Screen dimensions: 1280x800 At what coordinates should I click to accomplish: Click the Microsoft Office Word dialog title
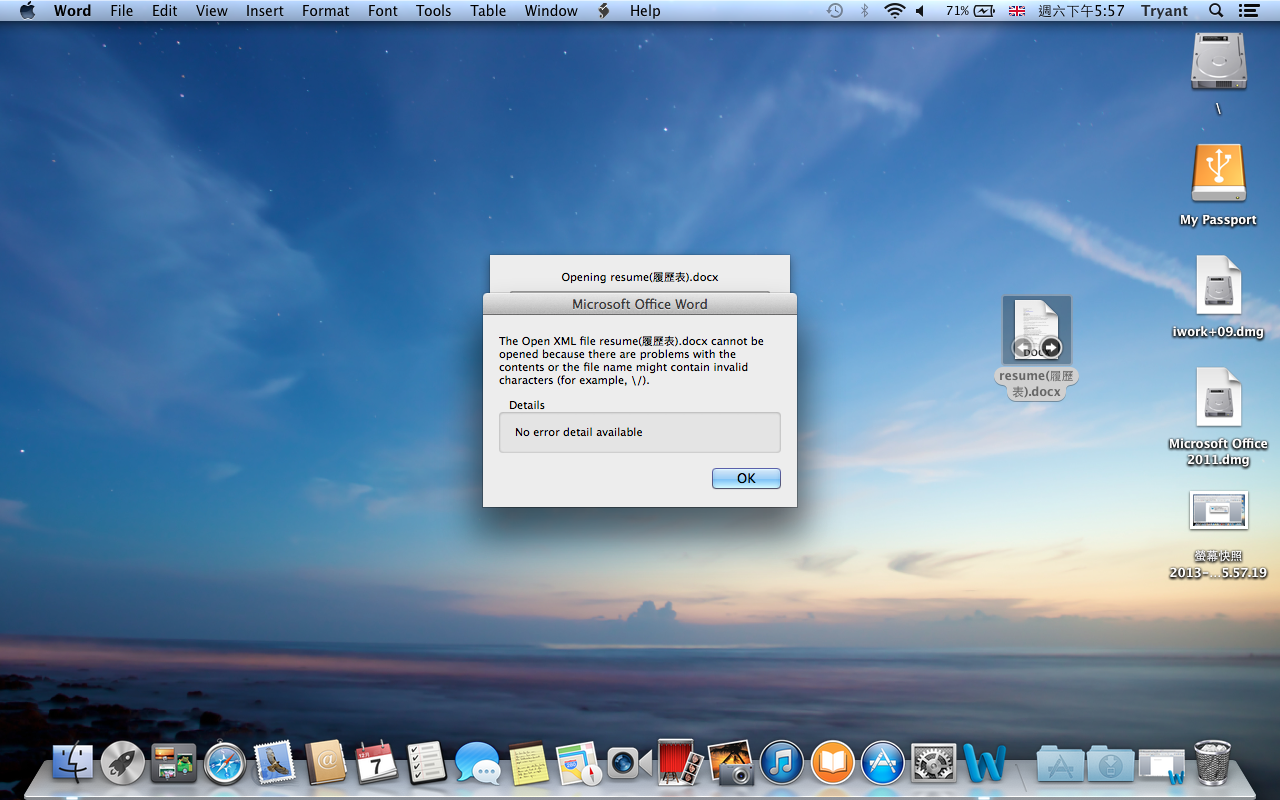coord(640,304)
